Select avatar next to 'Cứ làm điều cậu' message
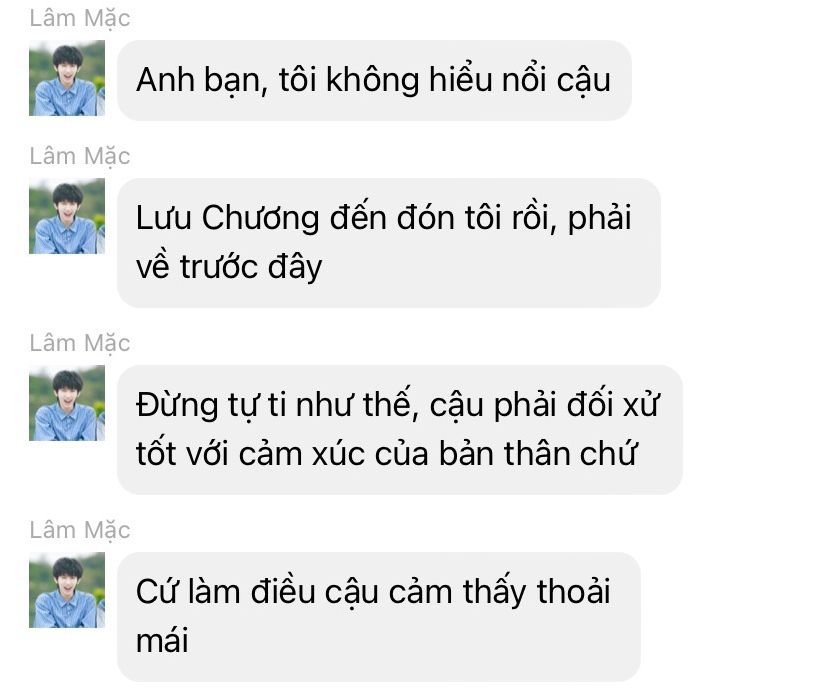The width and height of the screenshot is (828, 693). pyautogui.click(x=67, y=590)
